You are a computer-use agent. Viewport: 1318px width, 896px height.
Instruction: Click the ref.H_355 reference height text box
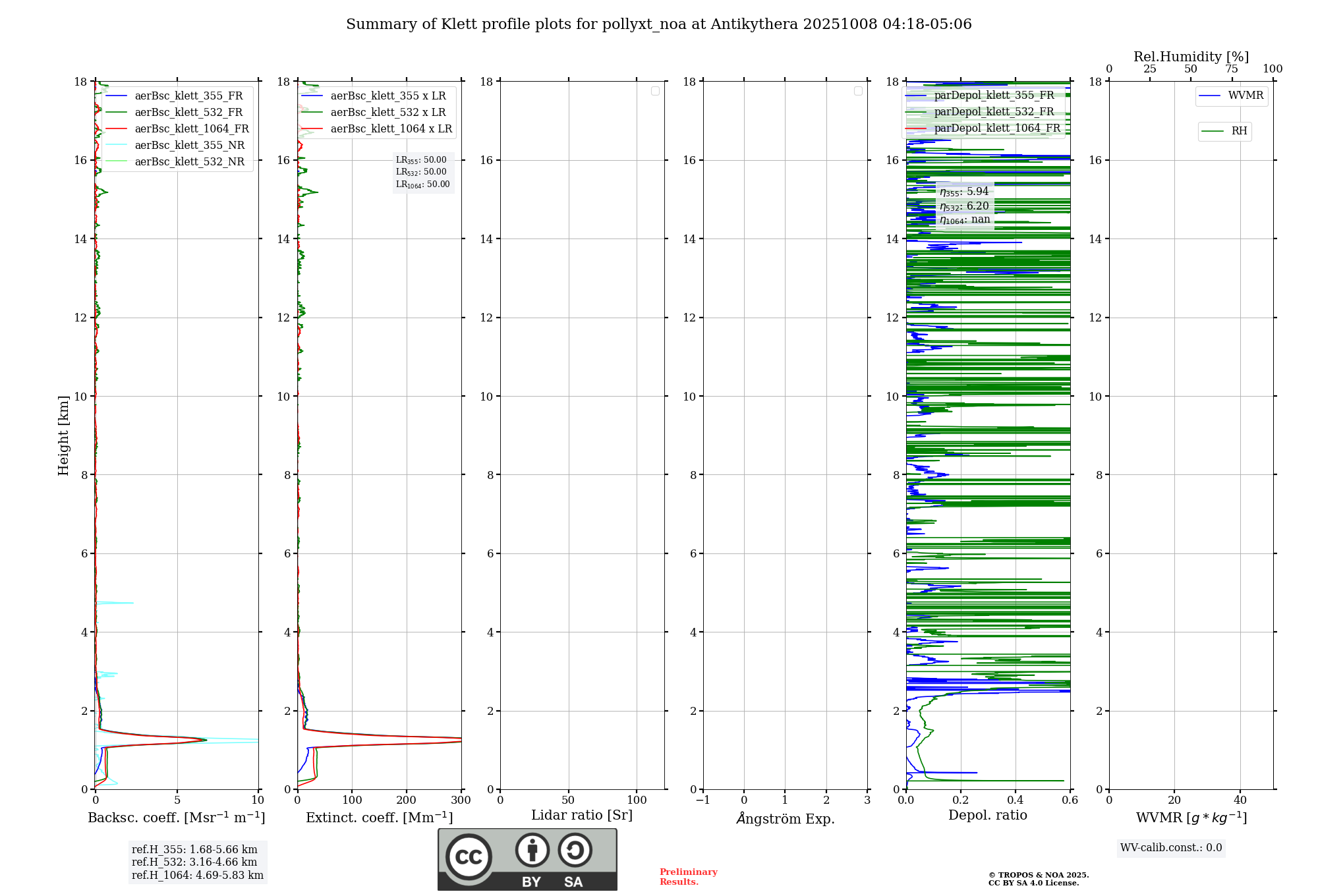pyautogui.click(x=197, y=862)
